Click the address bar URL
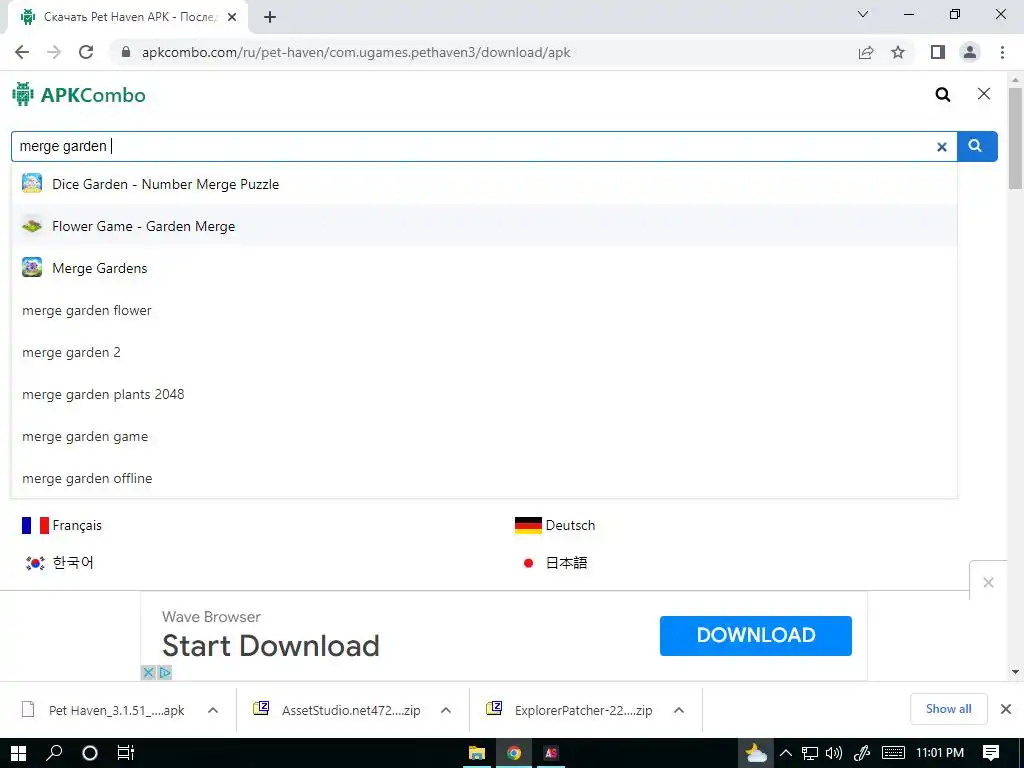This screenshot has height=768, width=1024. [356, 52]
